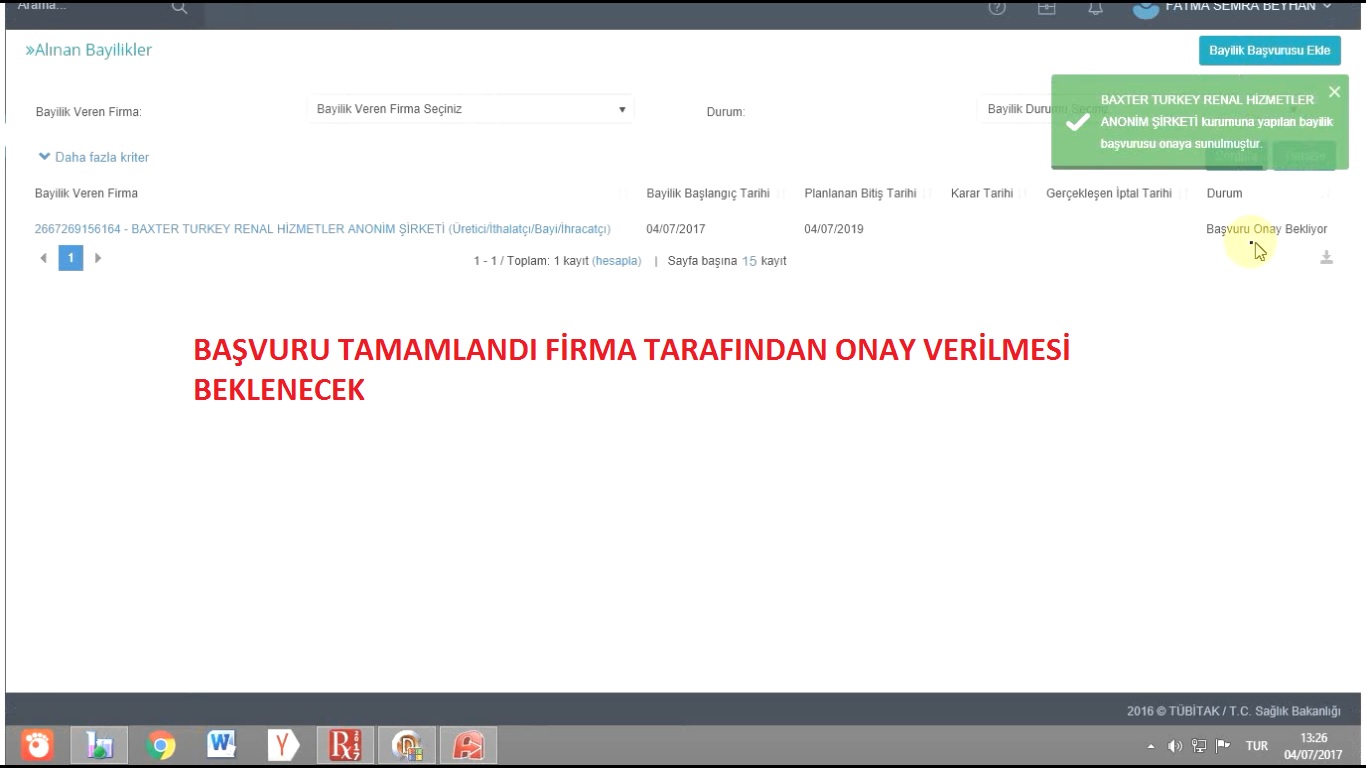
Task: Open the orange screen recorder taskbar icon
Action: click(38, 745)
